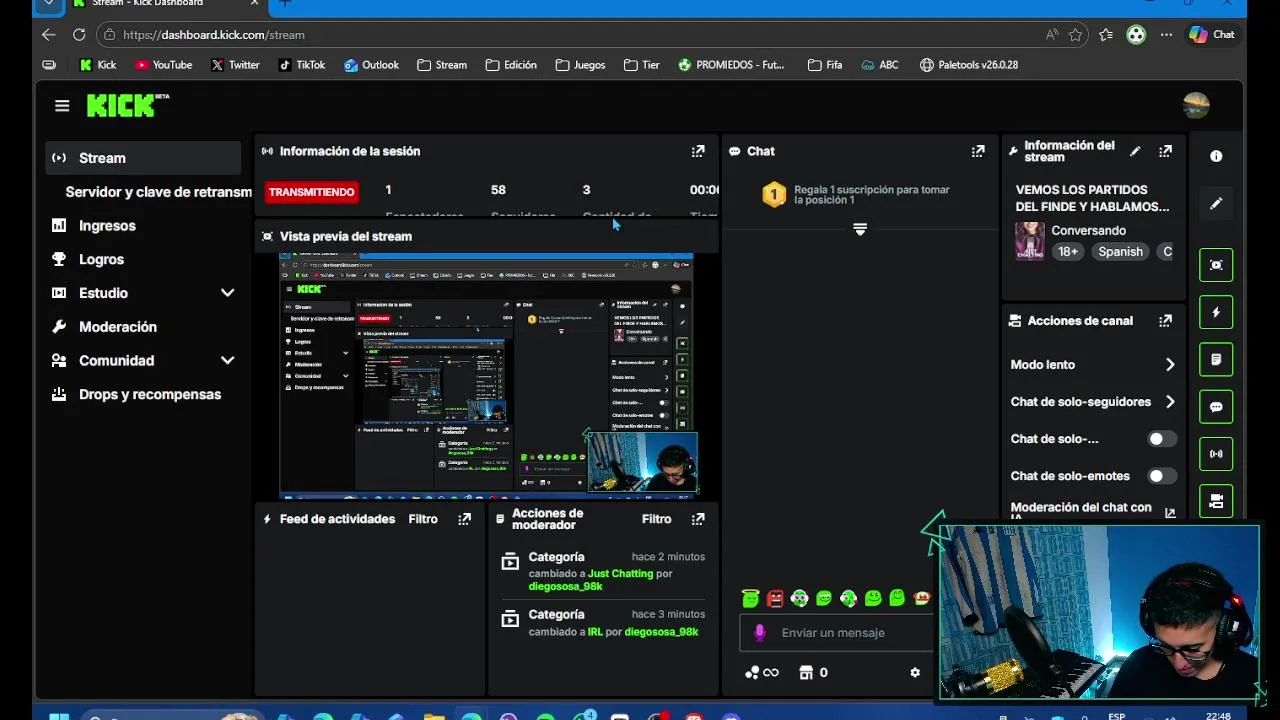Screen dimensions: 1280x720
Task: Open the hamburger menu beside Kick logo
Action: click(62, 106)
